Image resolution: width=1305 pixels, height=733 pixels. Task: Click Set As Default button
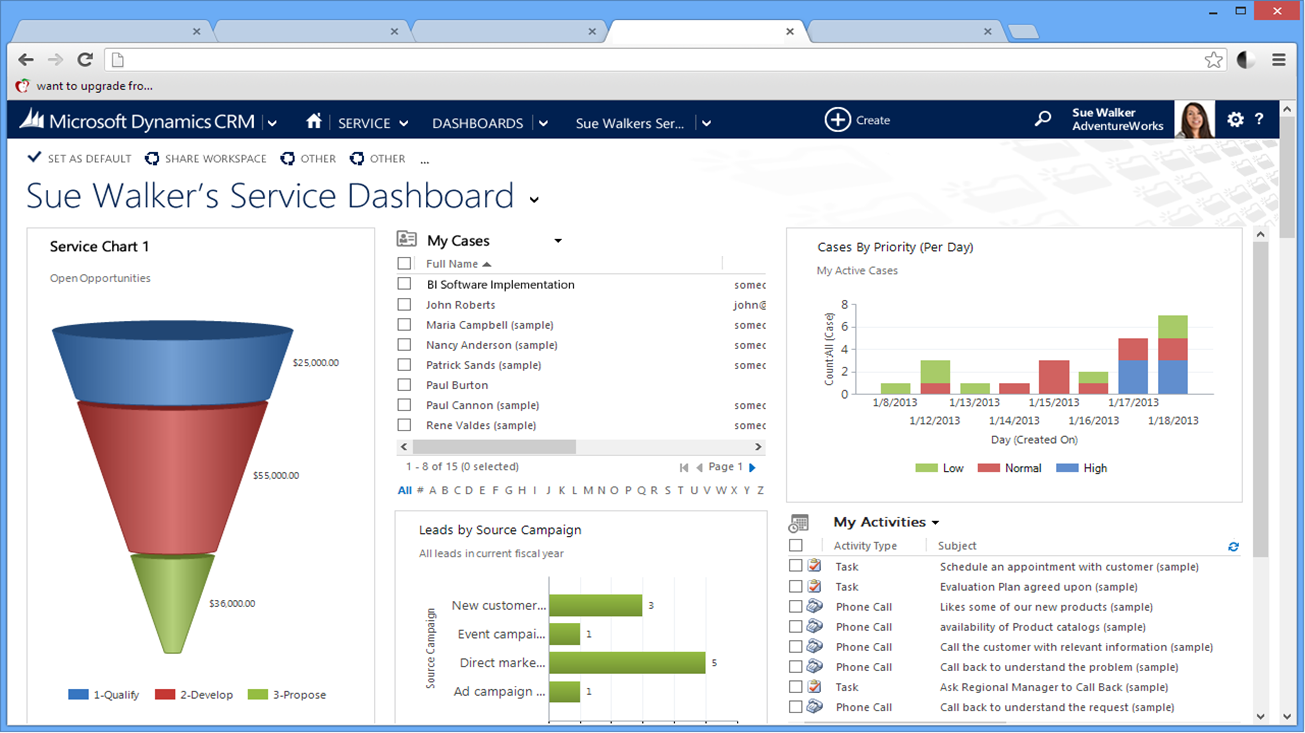point(80,159)
